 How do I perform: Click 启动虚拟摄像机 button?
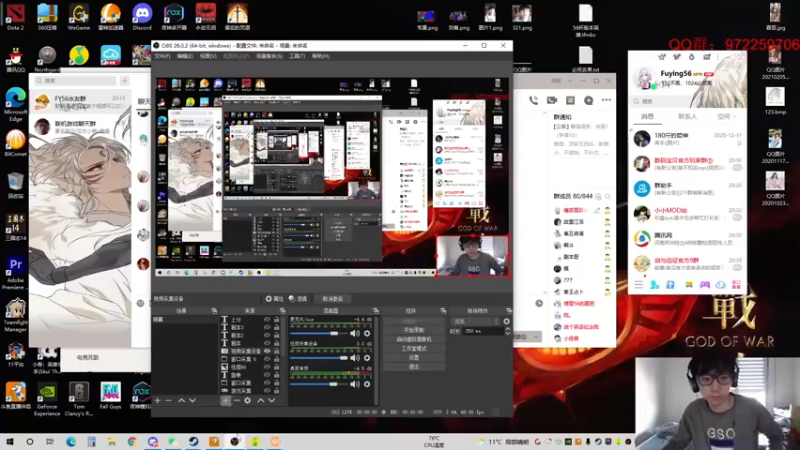pyautogui.click(x=414, y=339)
